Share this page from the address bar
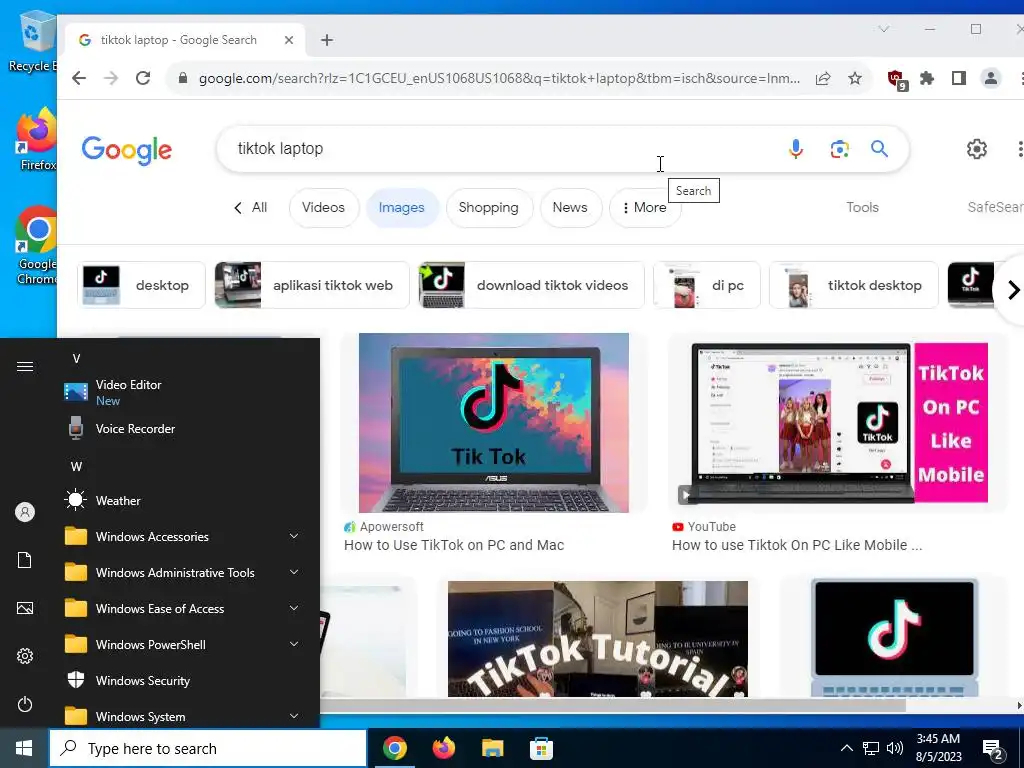 click(823, 78)
